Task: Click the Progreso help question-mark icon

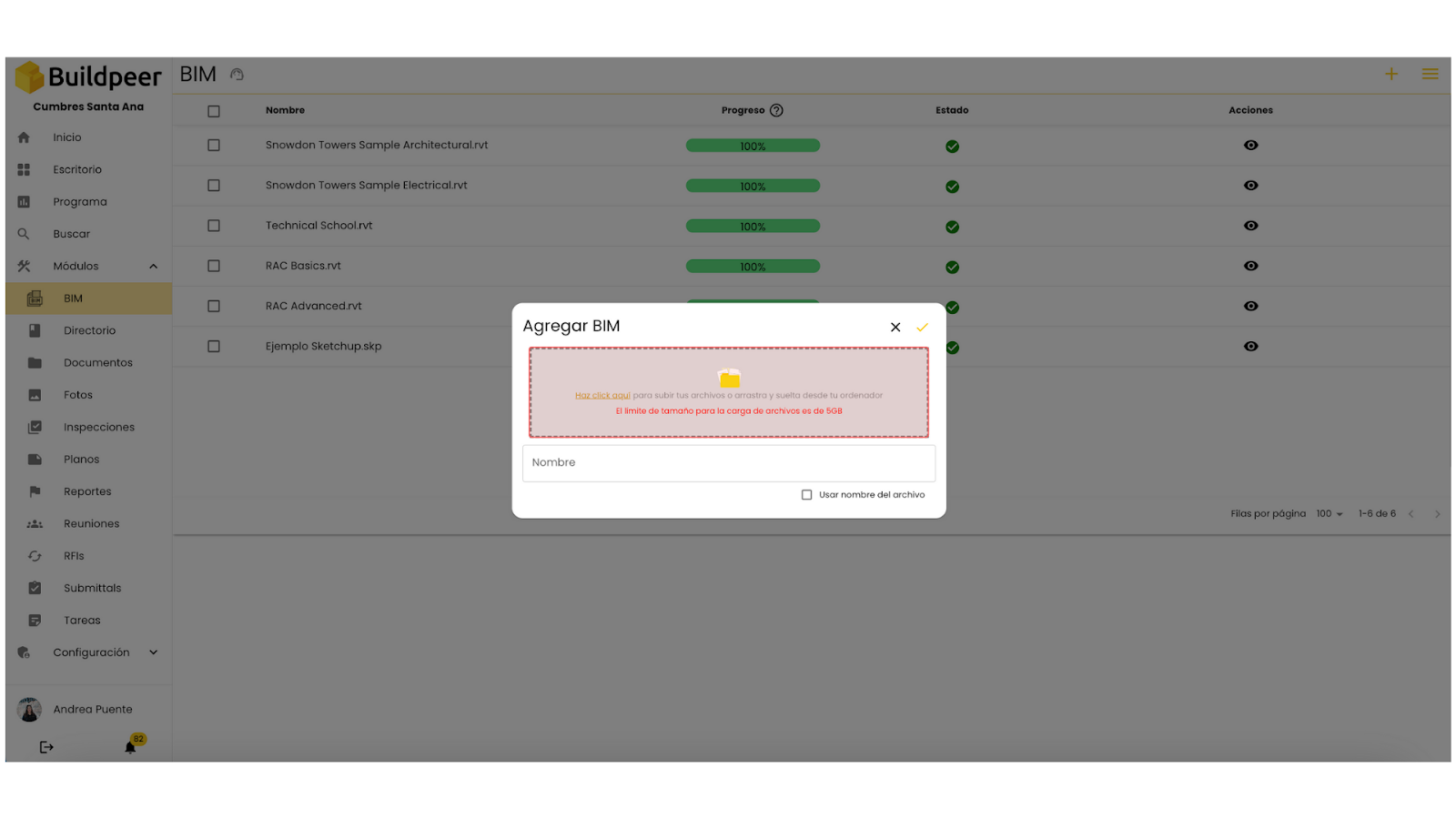Action: (x=776, y=111)
